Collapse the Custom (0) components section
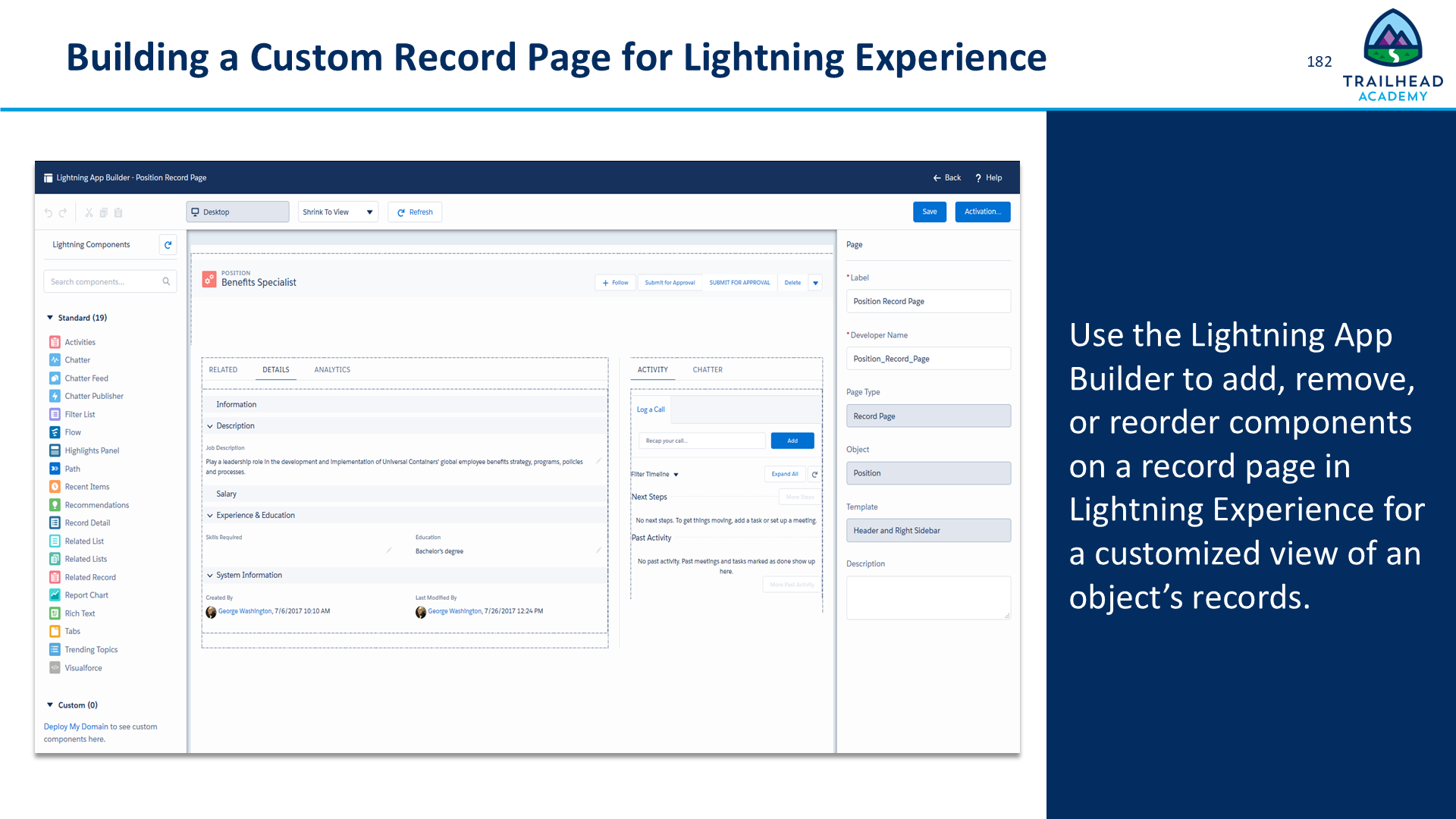This screenshot has height=819, width=1456. point(50,704)
